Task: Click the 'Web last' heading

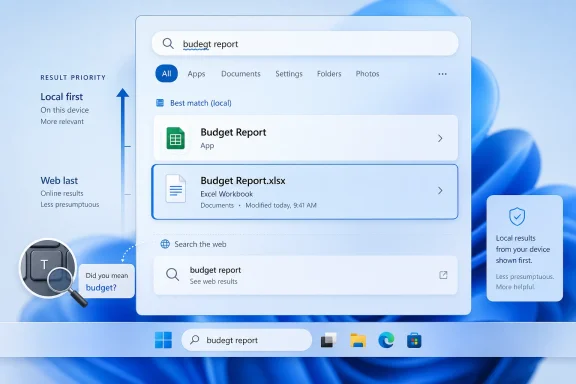Action: click(59, 180)
